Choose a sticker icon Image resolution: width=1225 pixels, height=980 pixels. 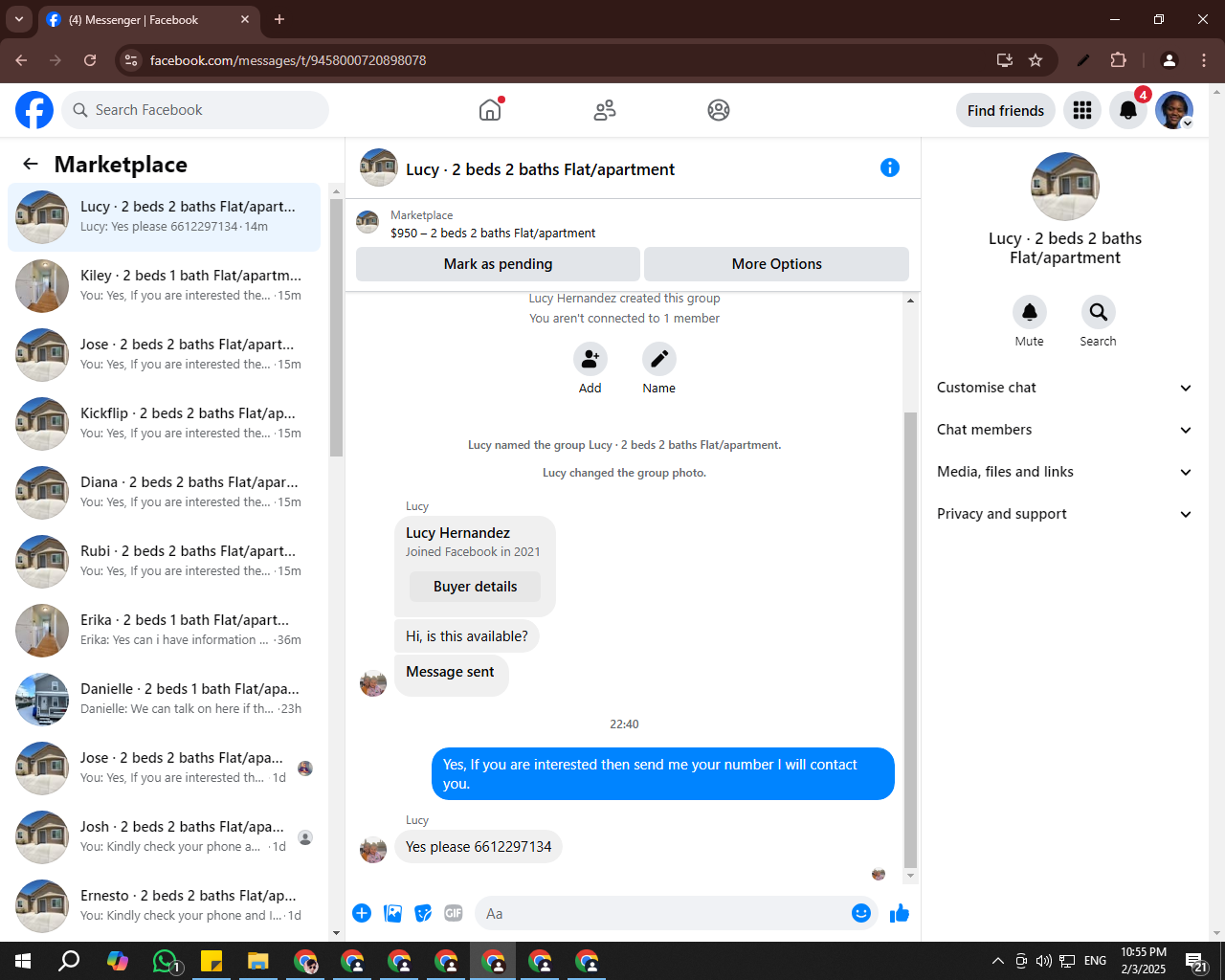423,913
